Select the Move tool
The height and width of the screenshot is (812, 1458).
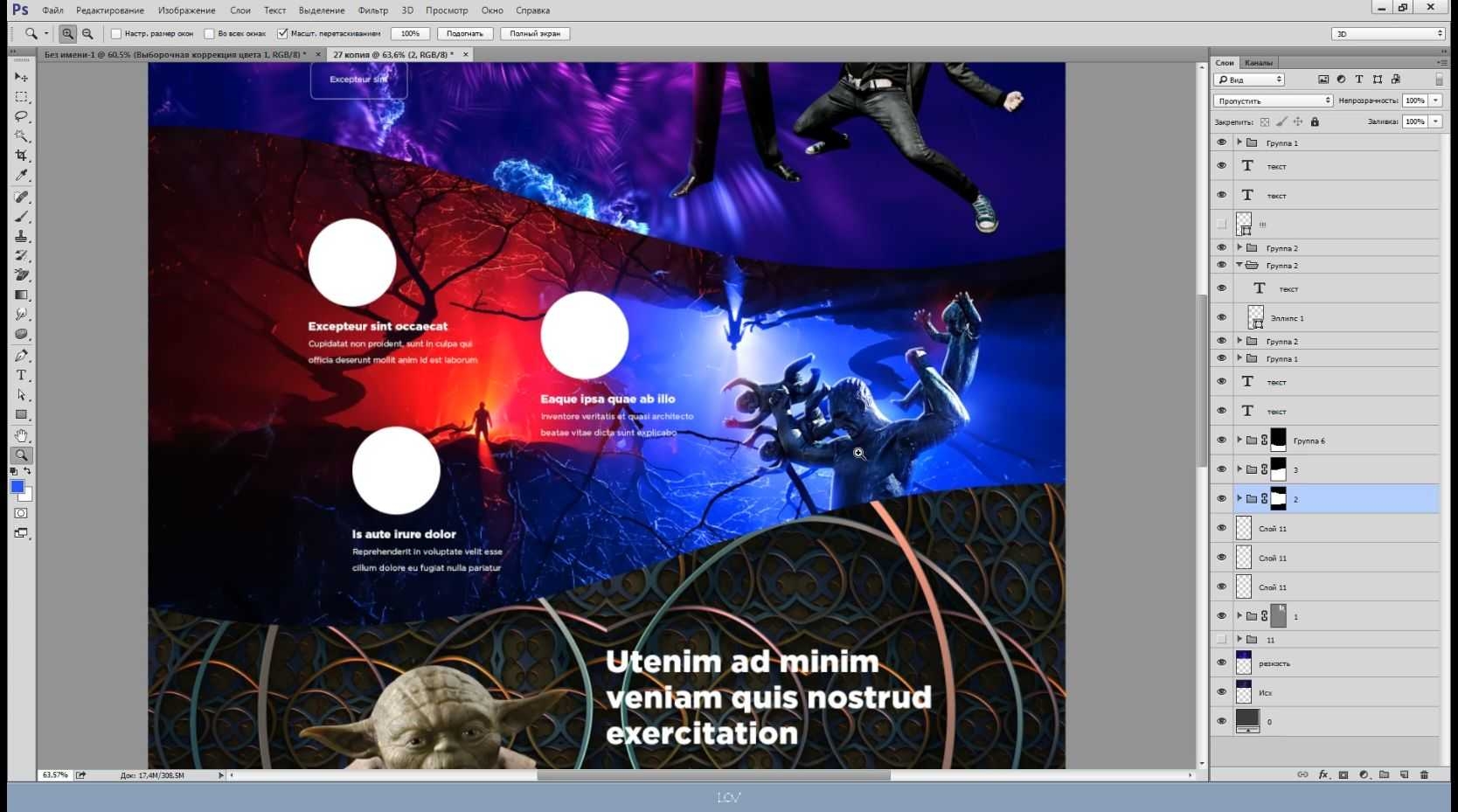[x=22, y=77]
